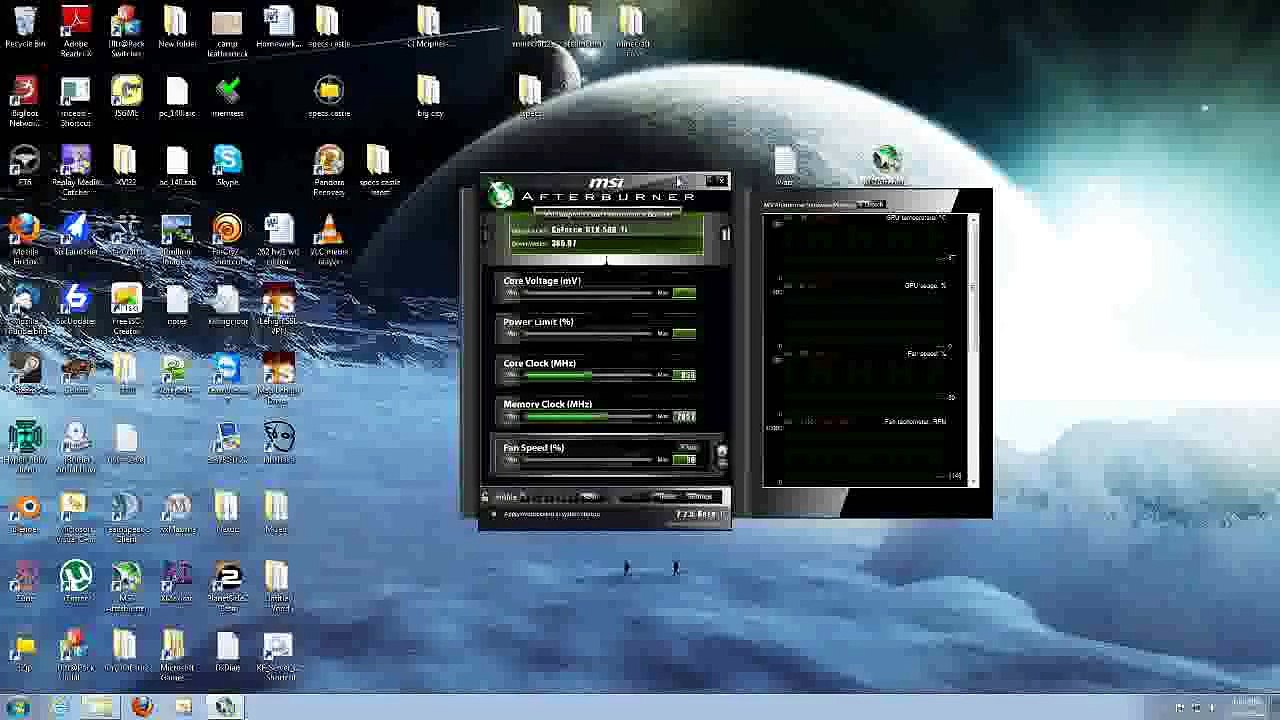Launch the memtest desktop icon
This screenshot has width=1280, height=720.
tap(227, 97)
